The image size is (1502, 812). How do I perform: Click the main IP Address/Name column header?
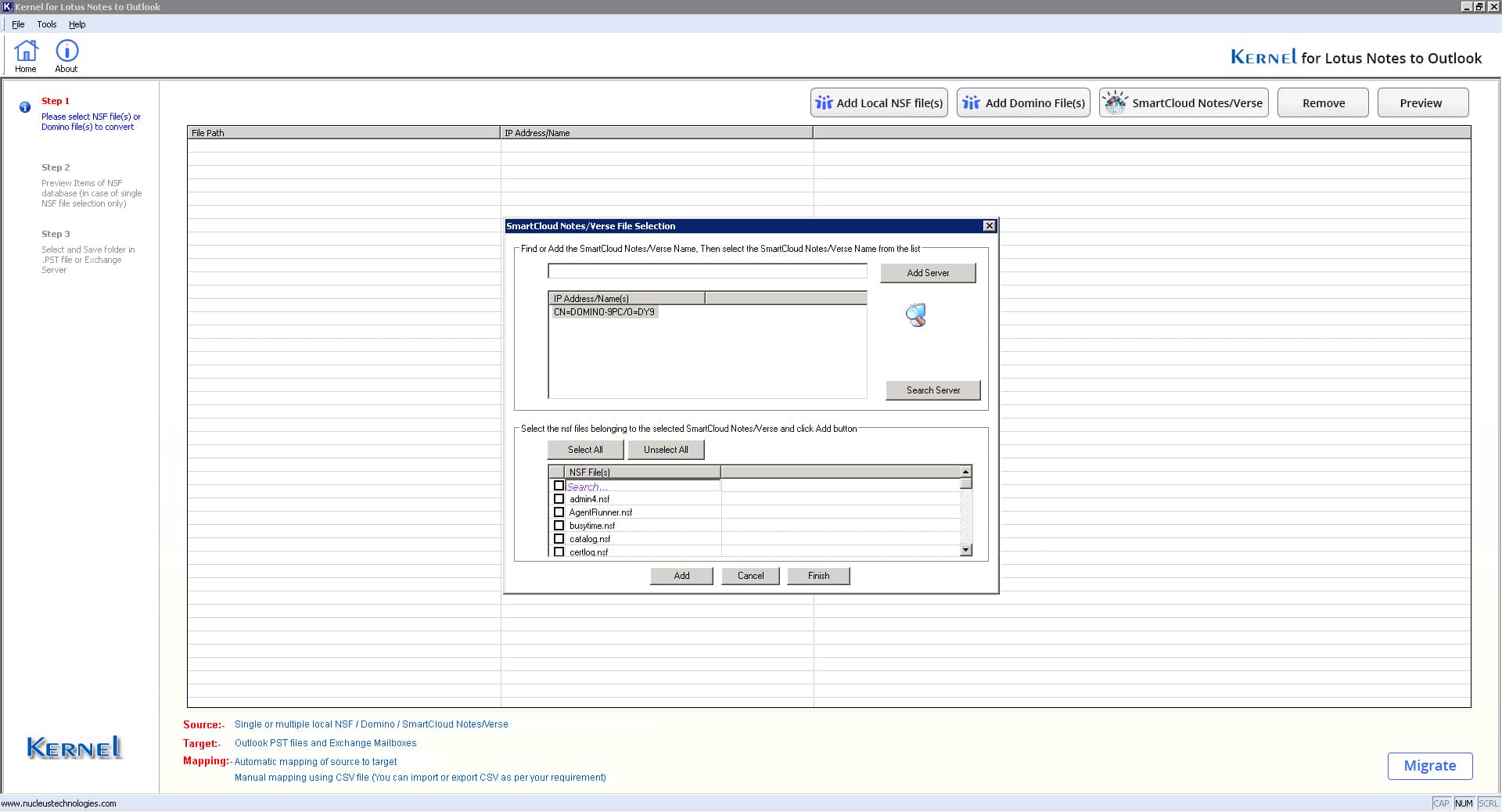coord(656,133)
